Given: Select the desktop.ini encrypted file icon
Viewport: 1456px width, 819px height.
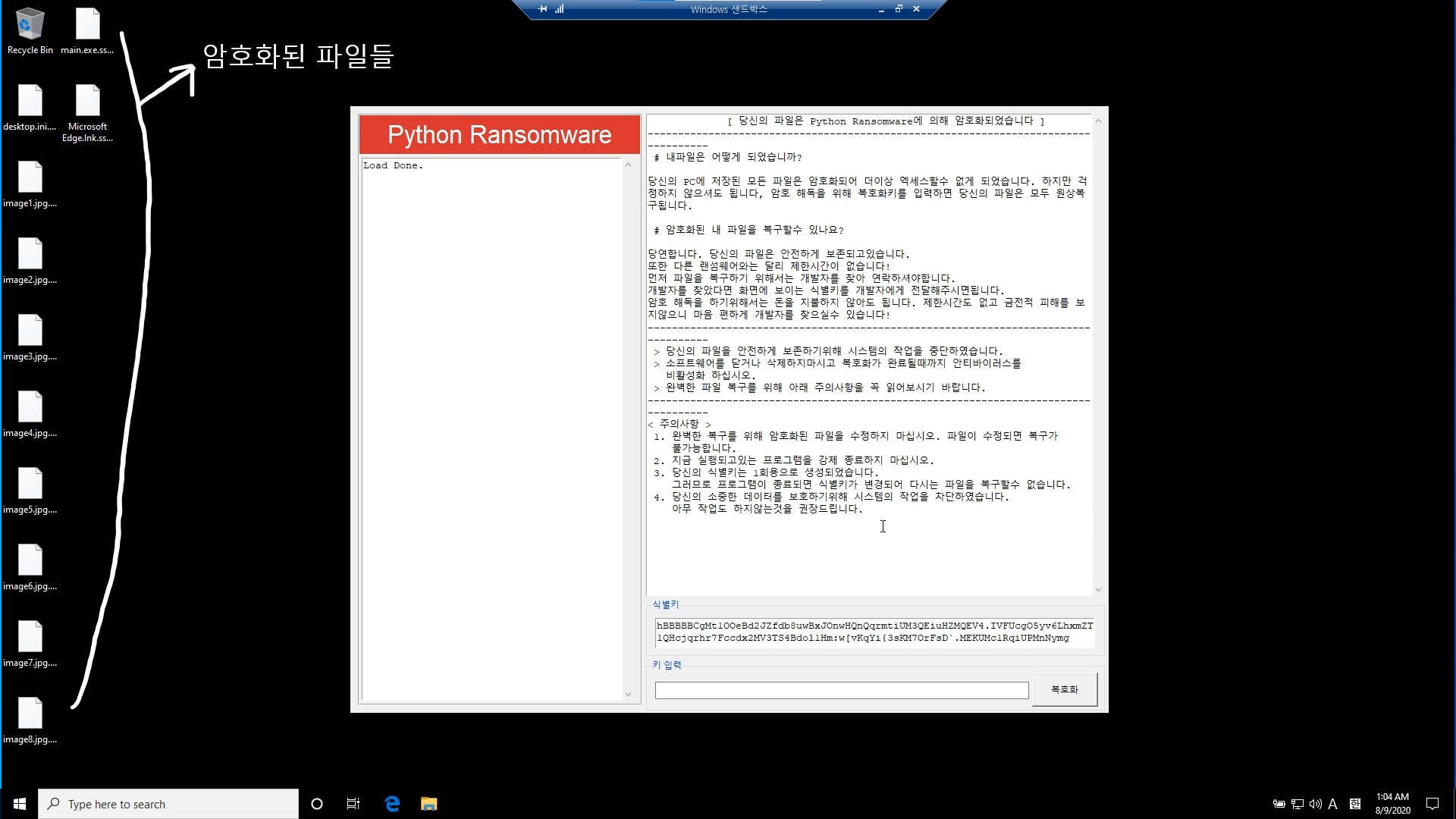Looking at the screenshot, I should coord(30,102).
